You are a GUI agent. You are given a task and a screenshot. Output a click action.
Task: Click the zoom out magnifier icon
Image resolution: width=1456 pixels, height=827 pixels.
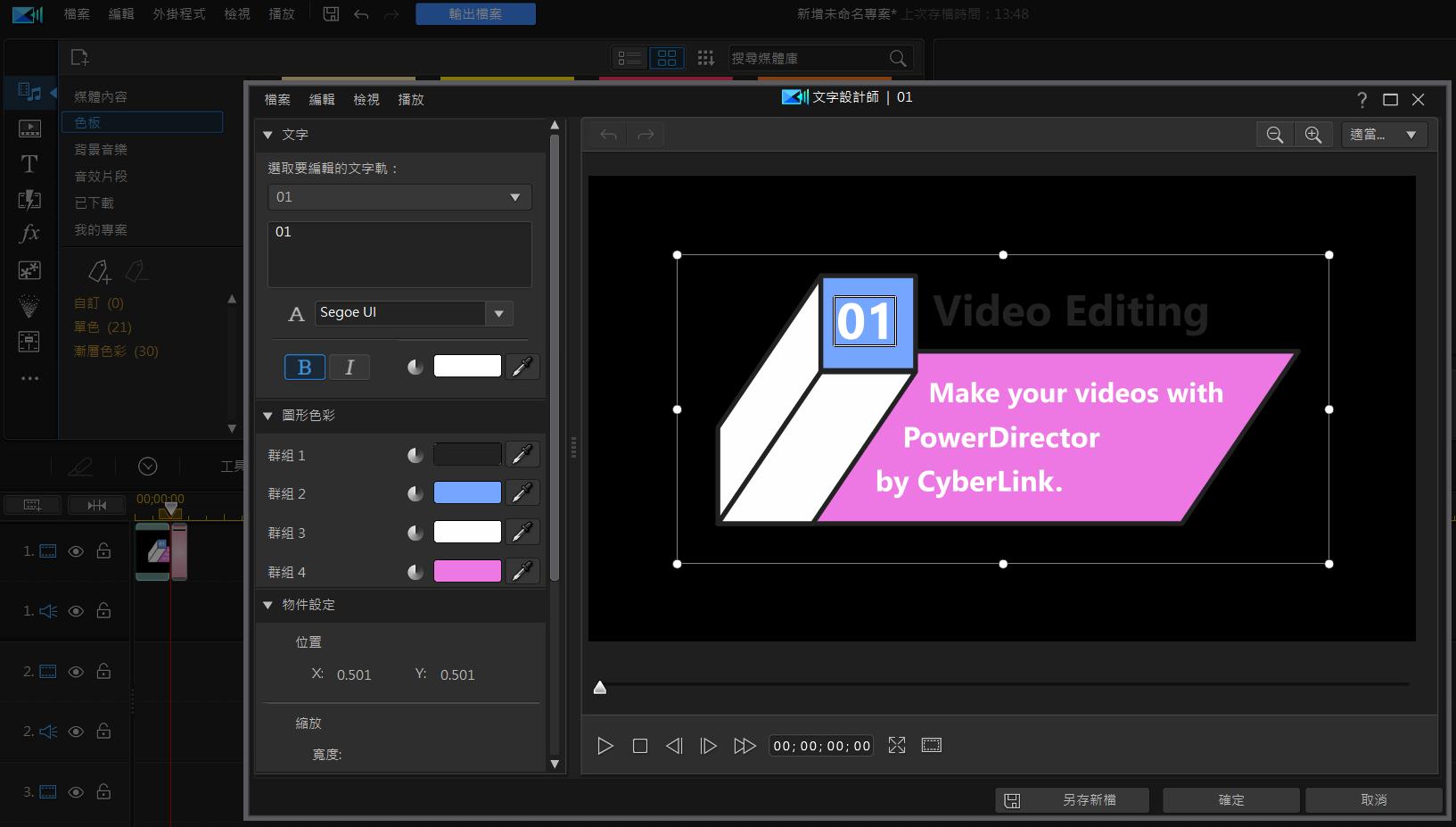tap(1274, 135)
